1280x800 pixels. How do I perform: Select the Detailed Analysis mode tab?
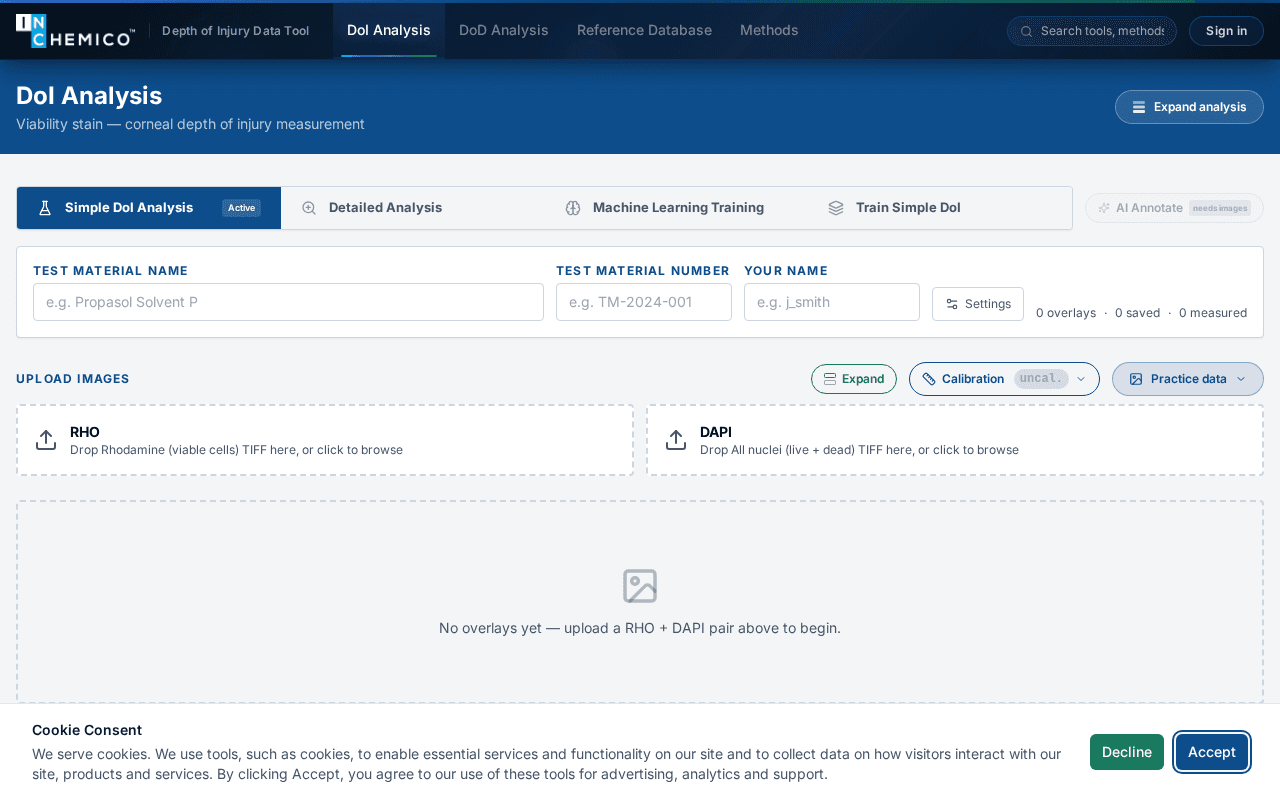[413, 208]
